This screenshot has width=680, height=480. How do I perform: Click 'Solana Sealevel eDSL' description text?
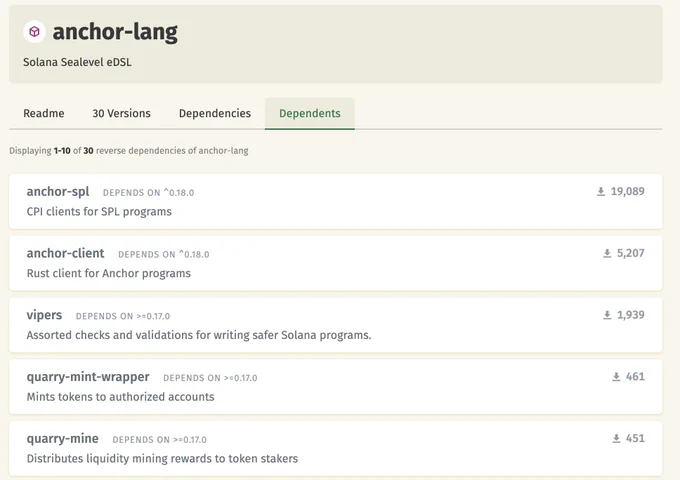click(77, 62)
